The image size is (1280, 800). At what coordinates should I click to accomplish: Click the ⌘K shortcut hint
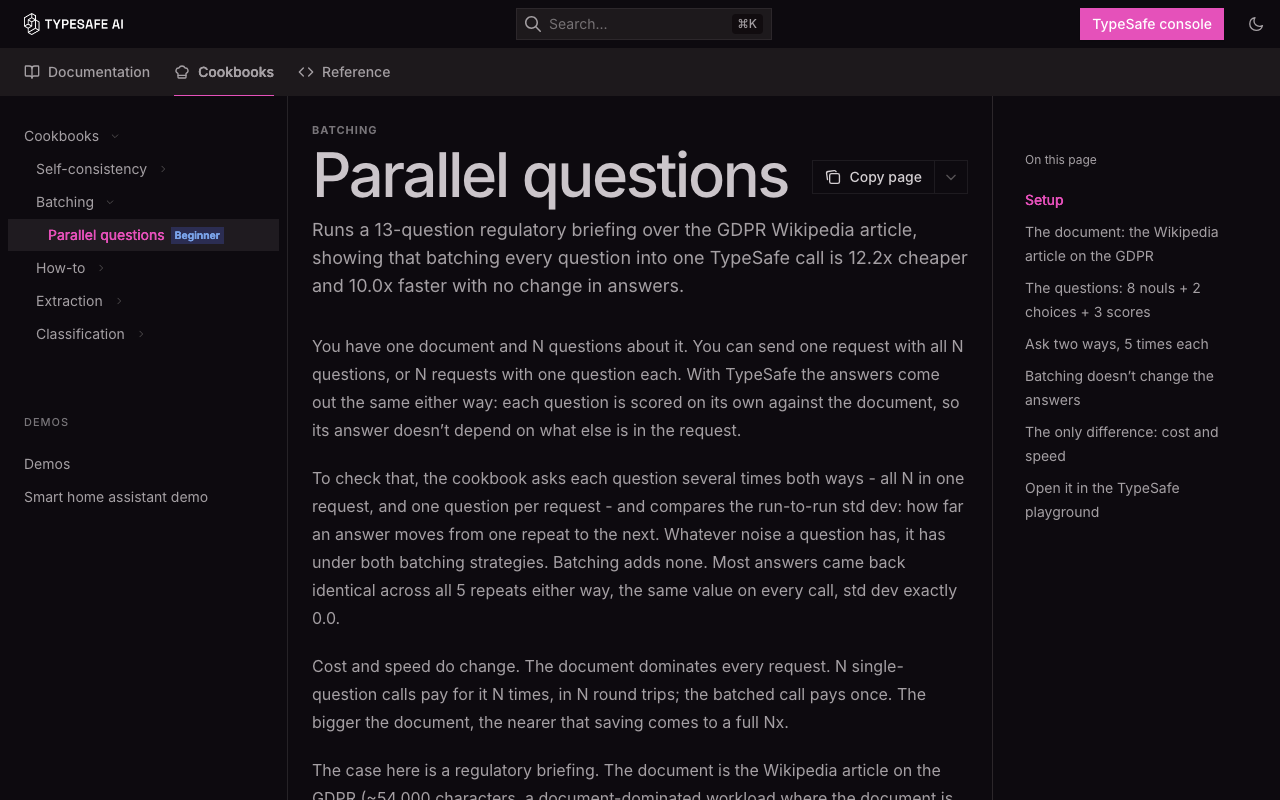tap(747, 24)
